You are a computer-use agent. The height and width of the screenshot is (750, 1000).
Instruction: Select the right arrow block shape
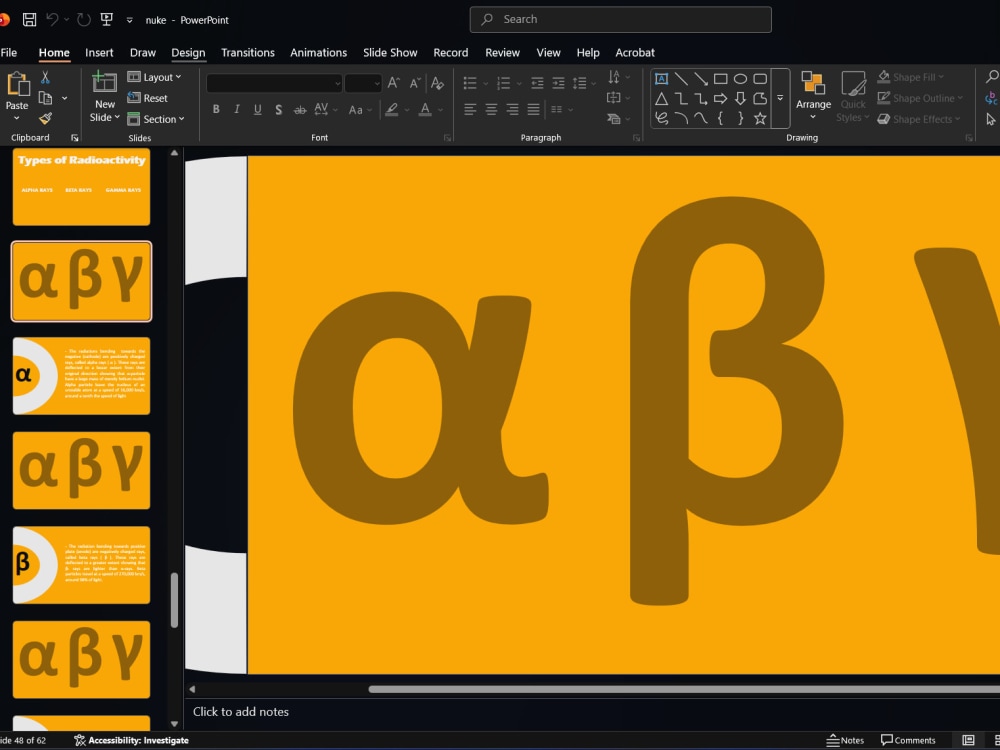click(x=720, y=98)
